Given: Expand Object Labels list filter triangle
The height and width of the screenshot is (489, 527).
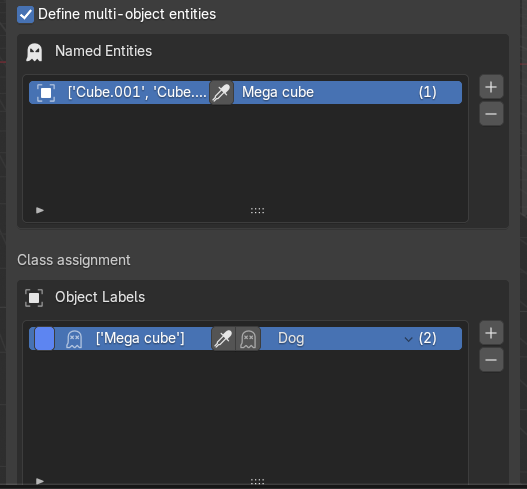Looking at the screenshot, I should (x=40, y=481).
